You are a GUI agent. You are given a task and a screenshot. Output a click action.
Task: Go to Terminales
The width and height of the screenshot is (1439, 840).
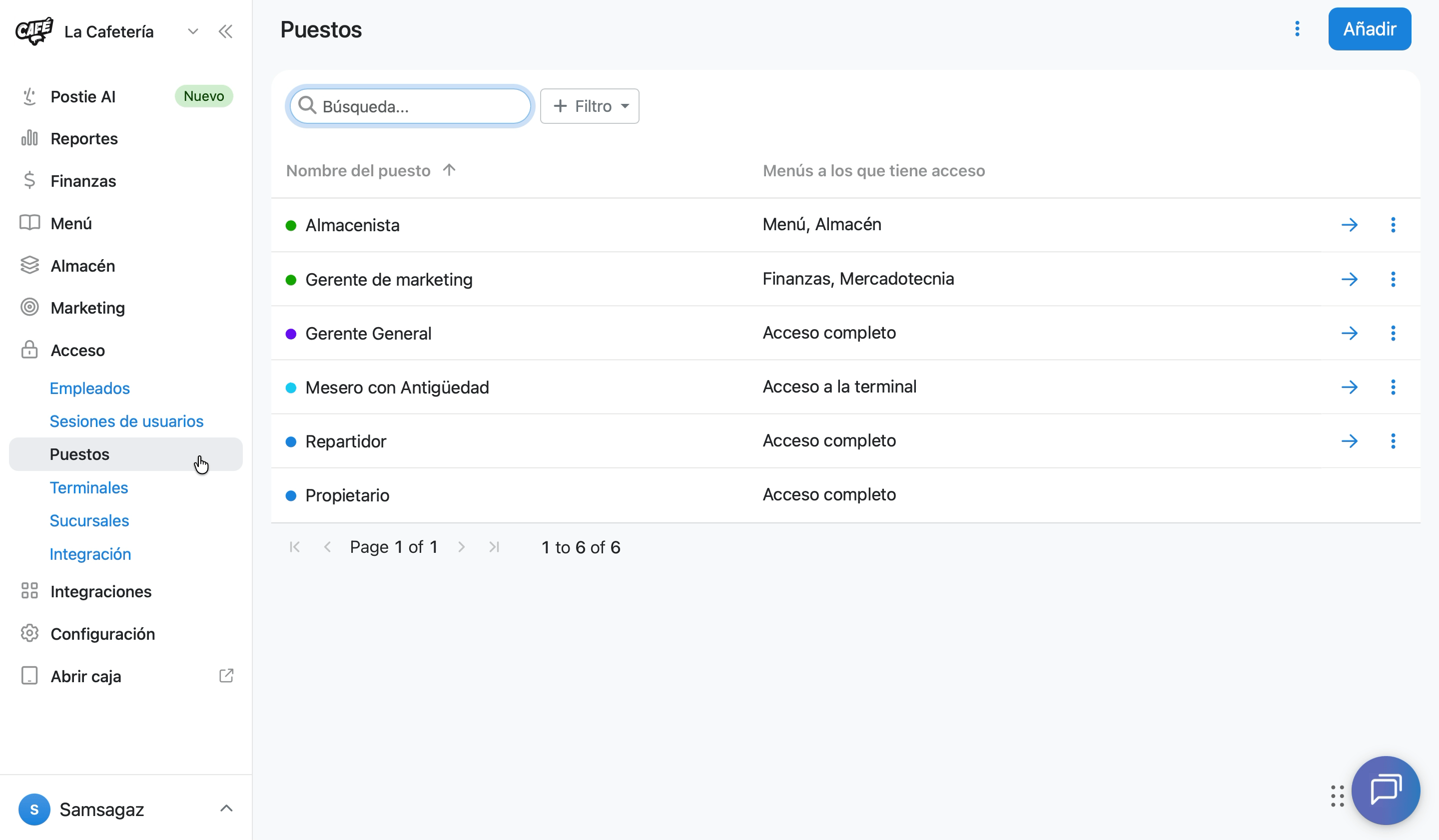pyautogui.click(x=88, y=487)
